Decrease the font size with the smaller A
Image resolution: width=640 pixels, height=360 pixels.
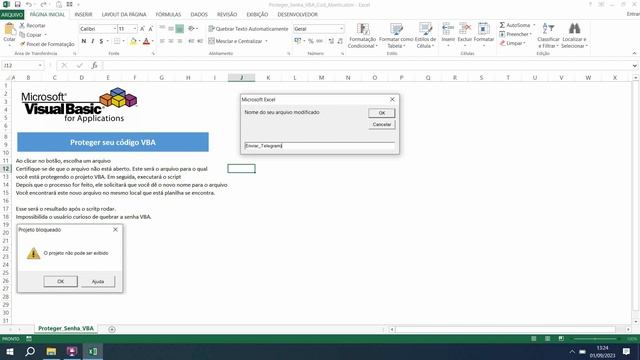click(151, 29)
